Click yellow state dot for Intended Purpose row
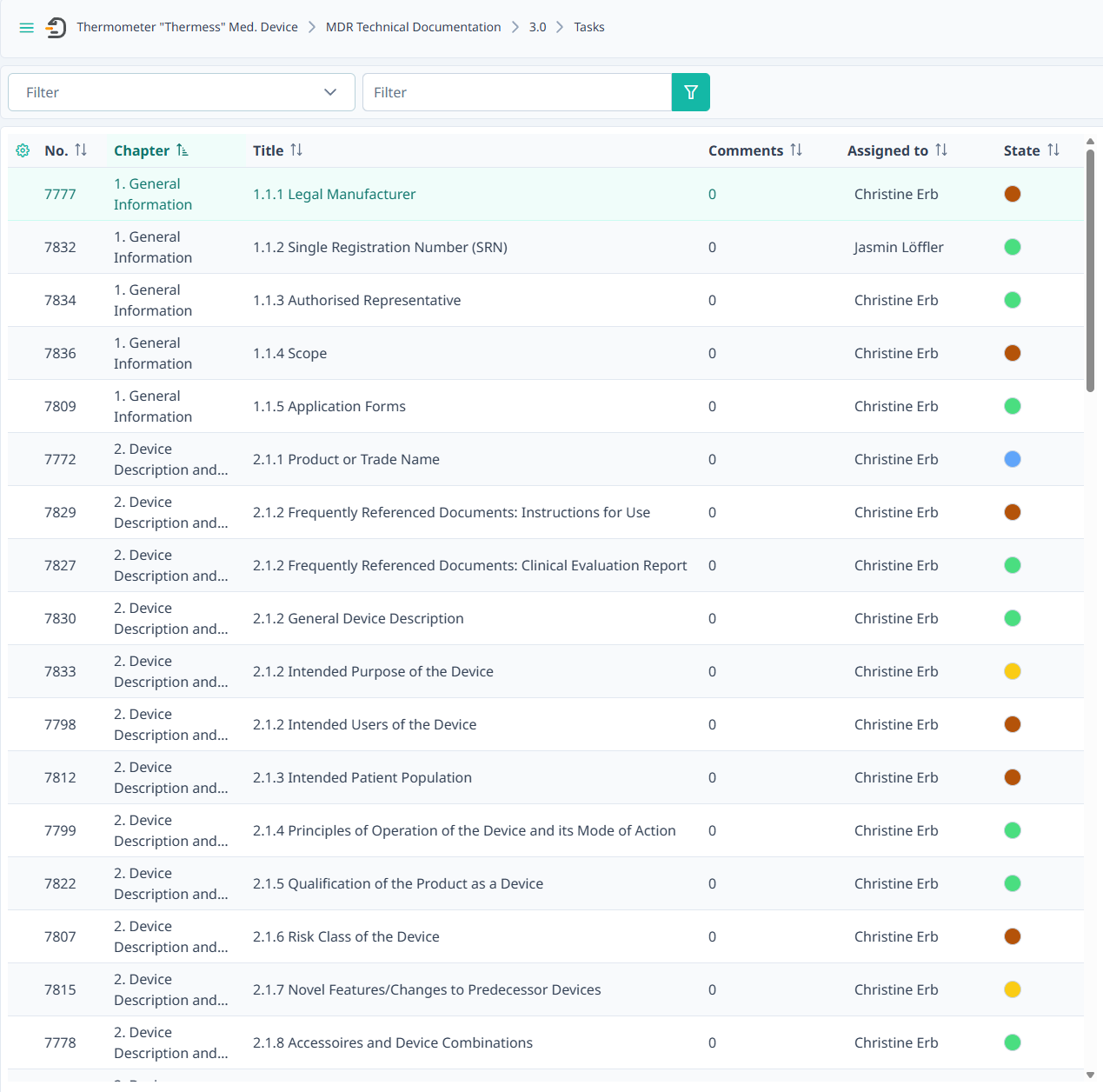The image size is (1103, 1092). 1013,671
